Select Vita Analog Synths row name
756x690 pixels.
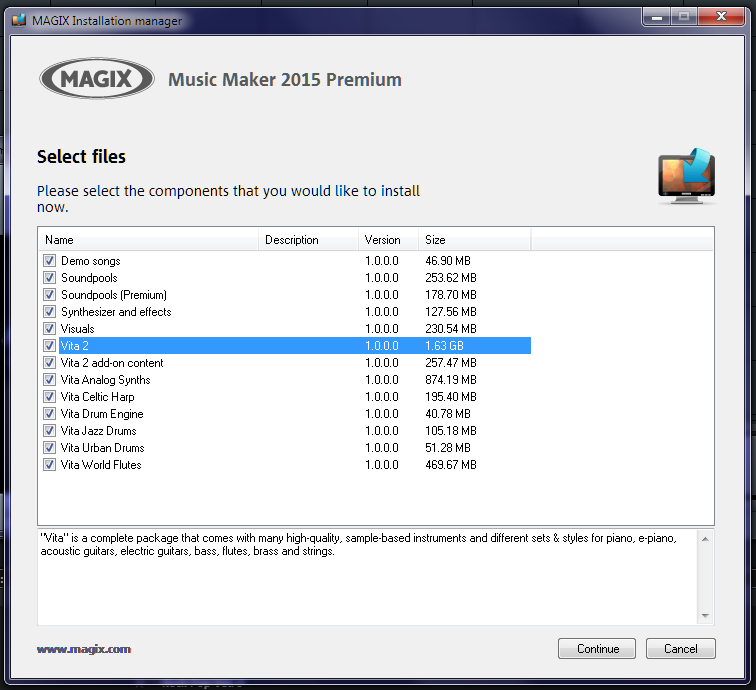(x=106, y=379)
